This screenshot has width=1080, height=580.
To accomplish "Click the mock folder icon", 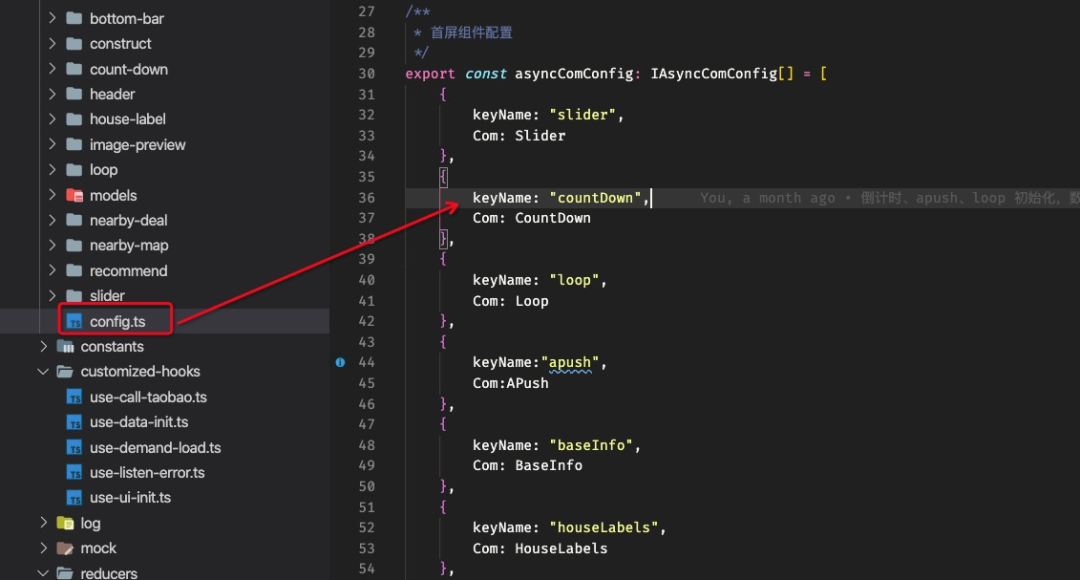I will [x=65, y=548].
